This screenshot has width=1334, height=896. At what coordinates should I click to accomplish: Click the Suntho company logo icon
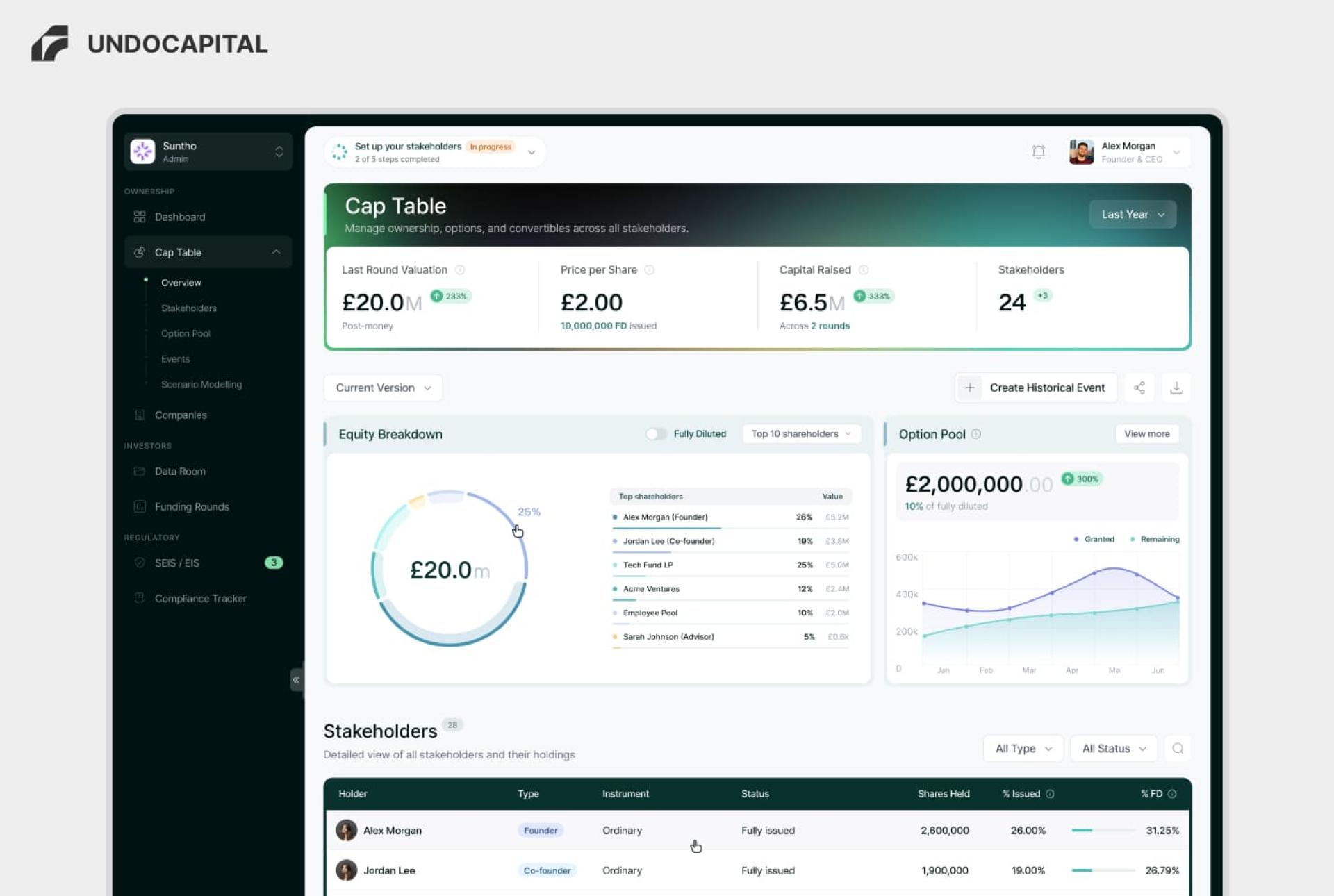click(143, 151)
